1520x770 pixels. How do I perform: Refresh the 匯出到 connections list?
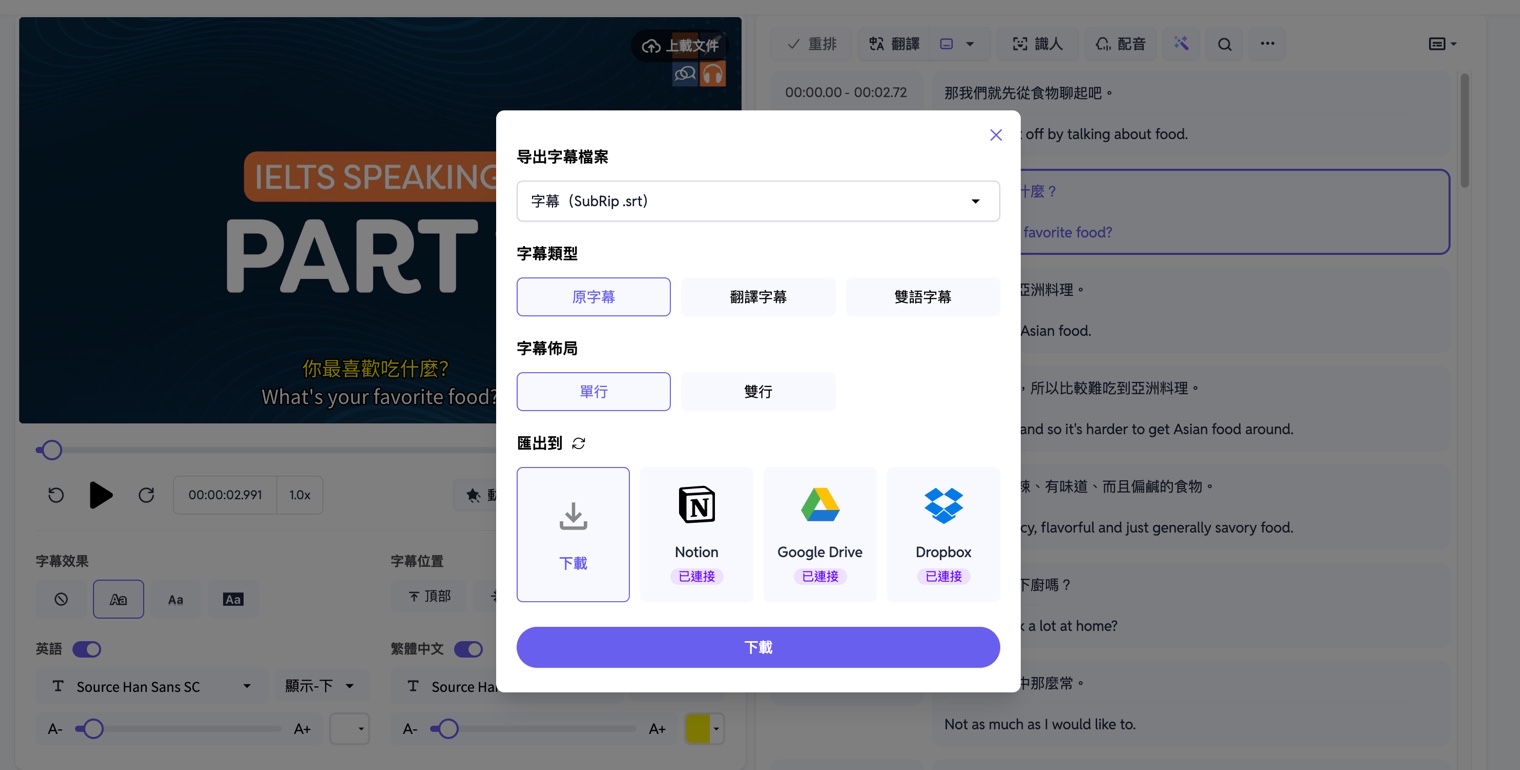[578, 443]
